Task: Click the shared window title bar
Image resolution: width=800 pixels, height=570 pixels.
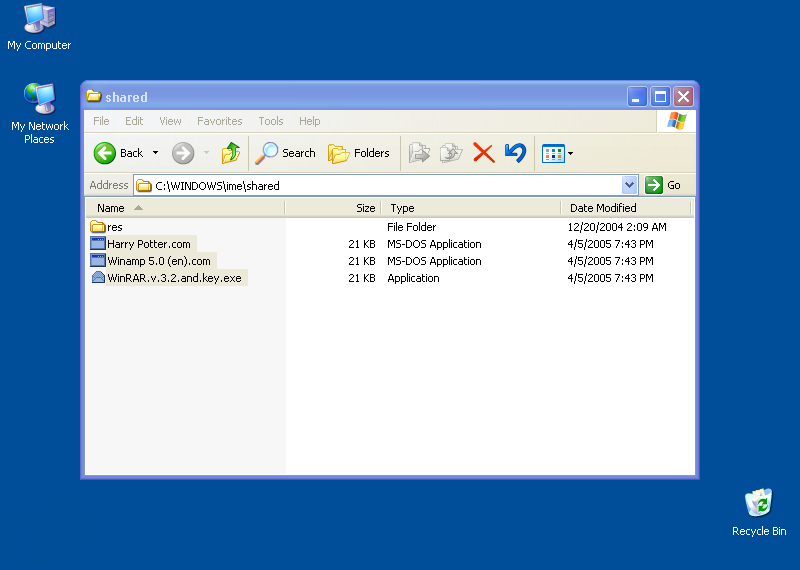Action: point(357,96)
